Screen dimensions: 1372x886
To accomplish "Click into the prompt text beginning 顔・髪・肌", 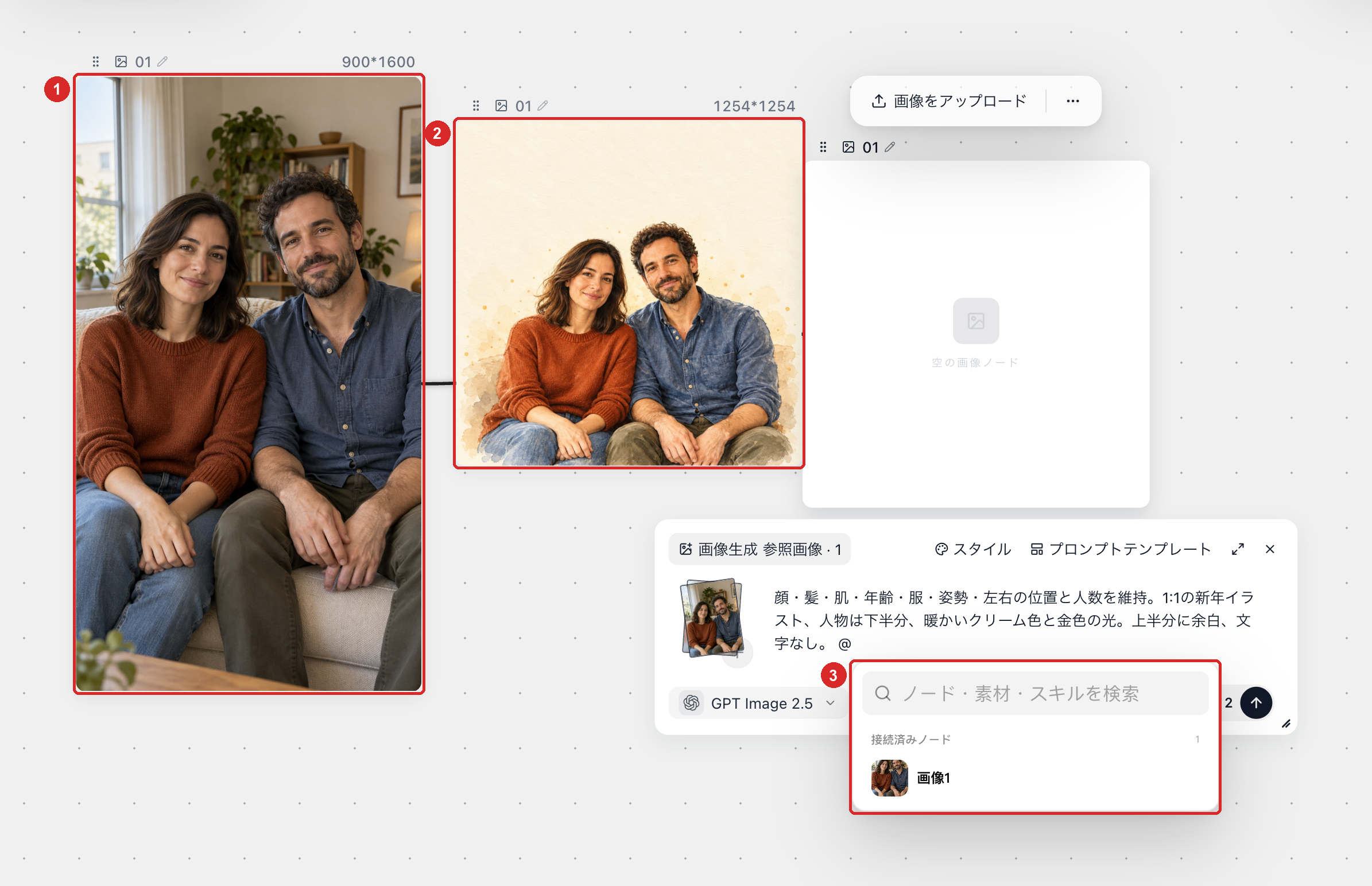I will tap(1014, 620).
